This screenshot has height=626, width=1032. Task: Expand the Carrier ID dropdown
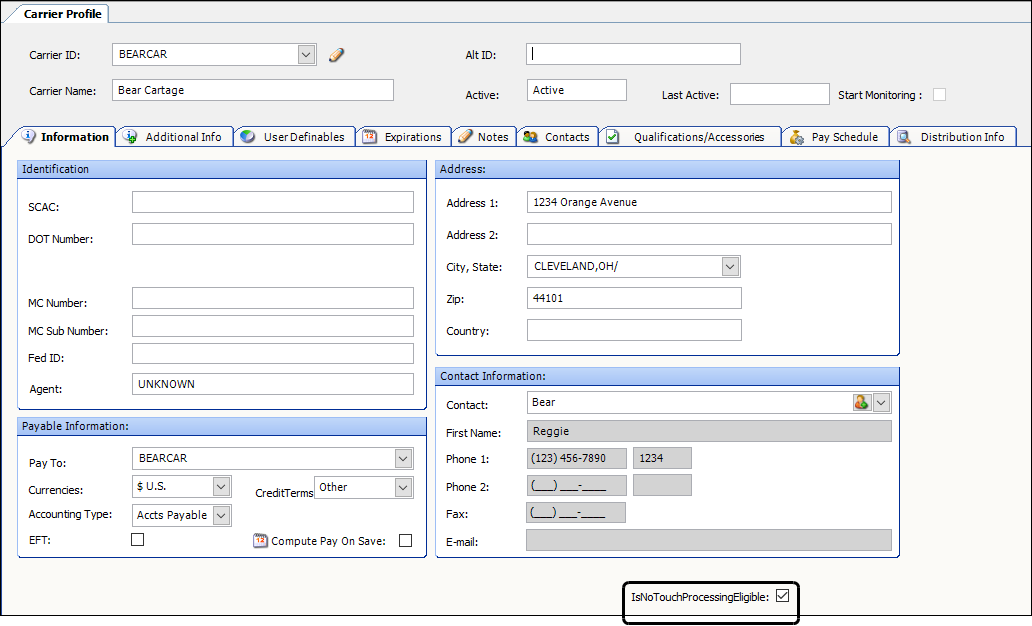click(x=306, y=55)
